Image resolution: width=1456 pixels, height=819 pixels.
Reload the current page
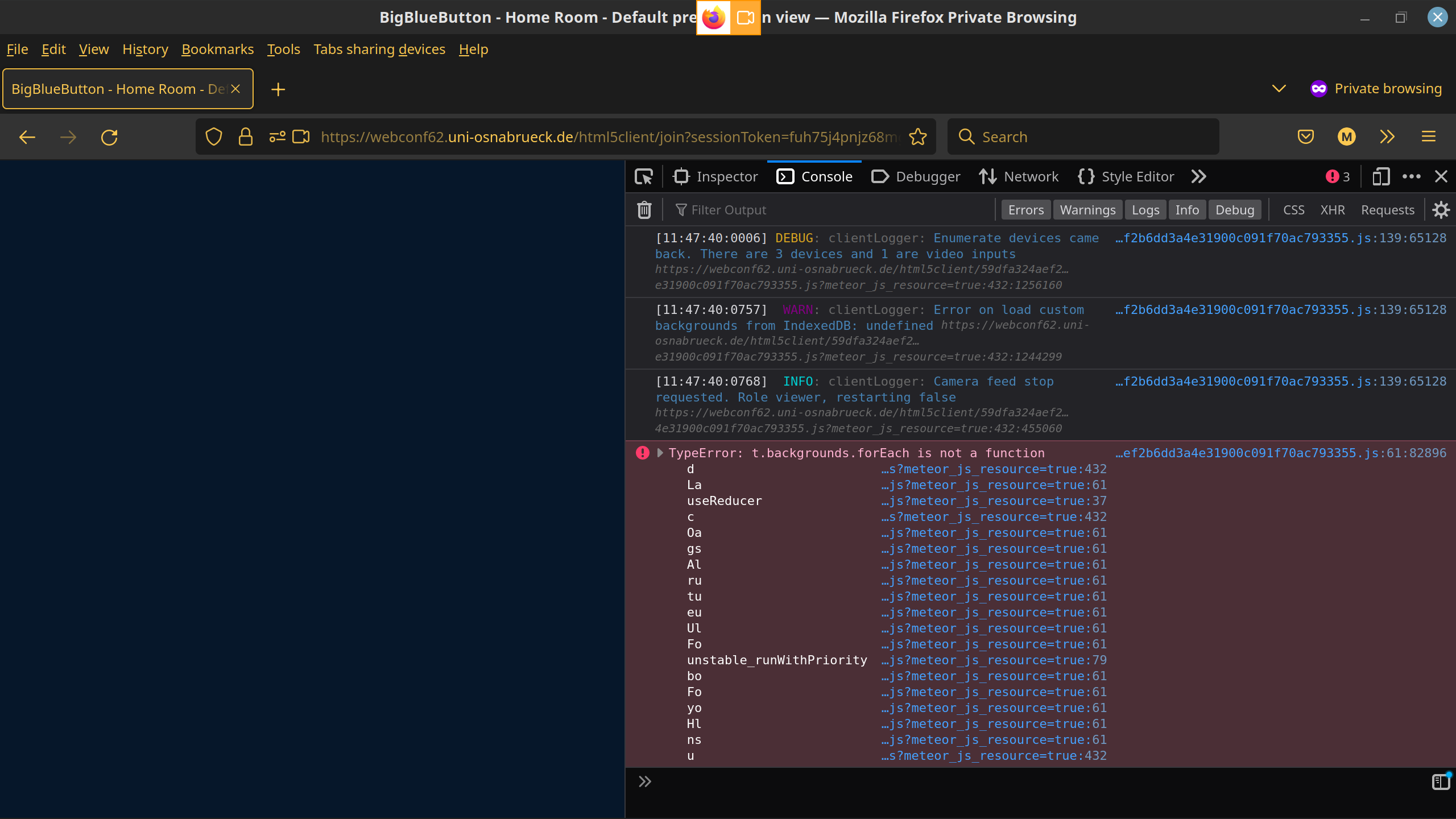[x=109, y=136]
